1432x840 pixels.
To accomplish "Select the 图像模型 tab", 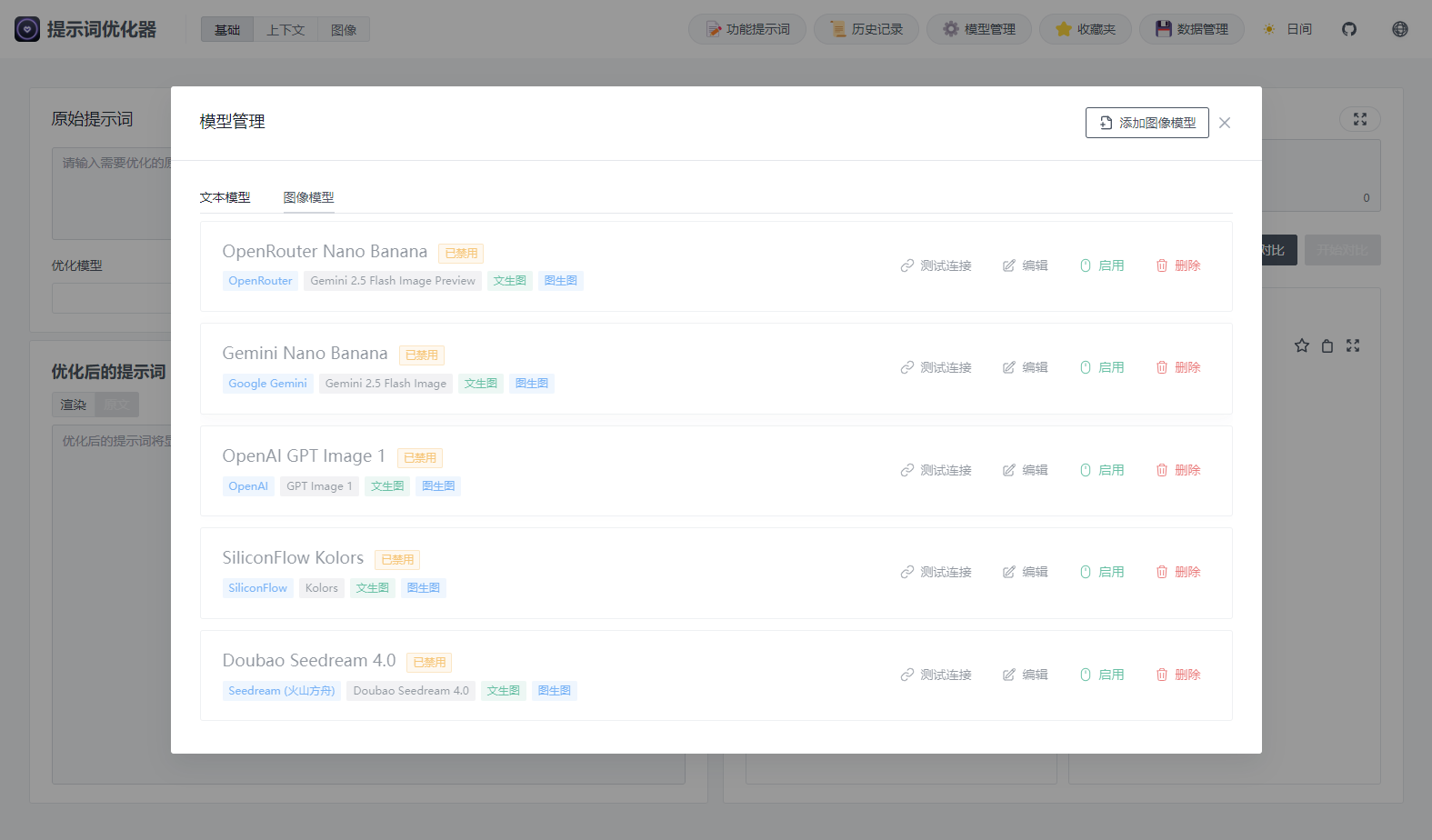I will coord(308,197).
